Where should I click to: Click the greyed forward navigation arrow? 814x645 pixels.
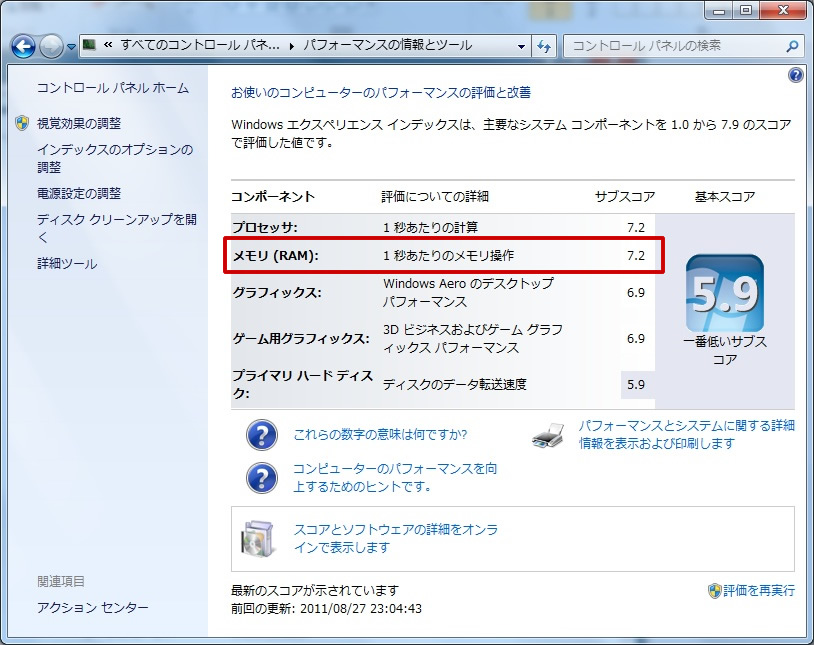[51, 47]
